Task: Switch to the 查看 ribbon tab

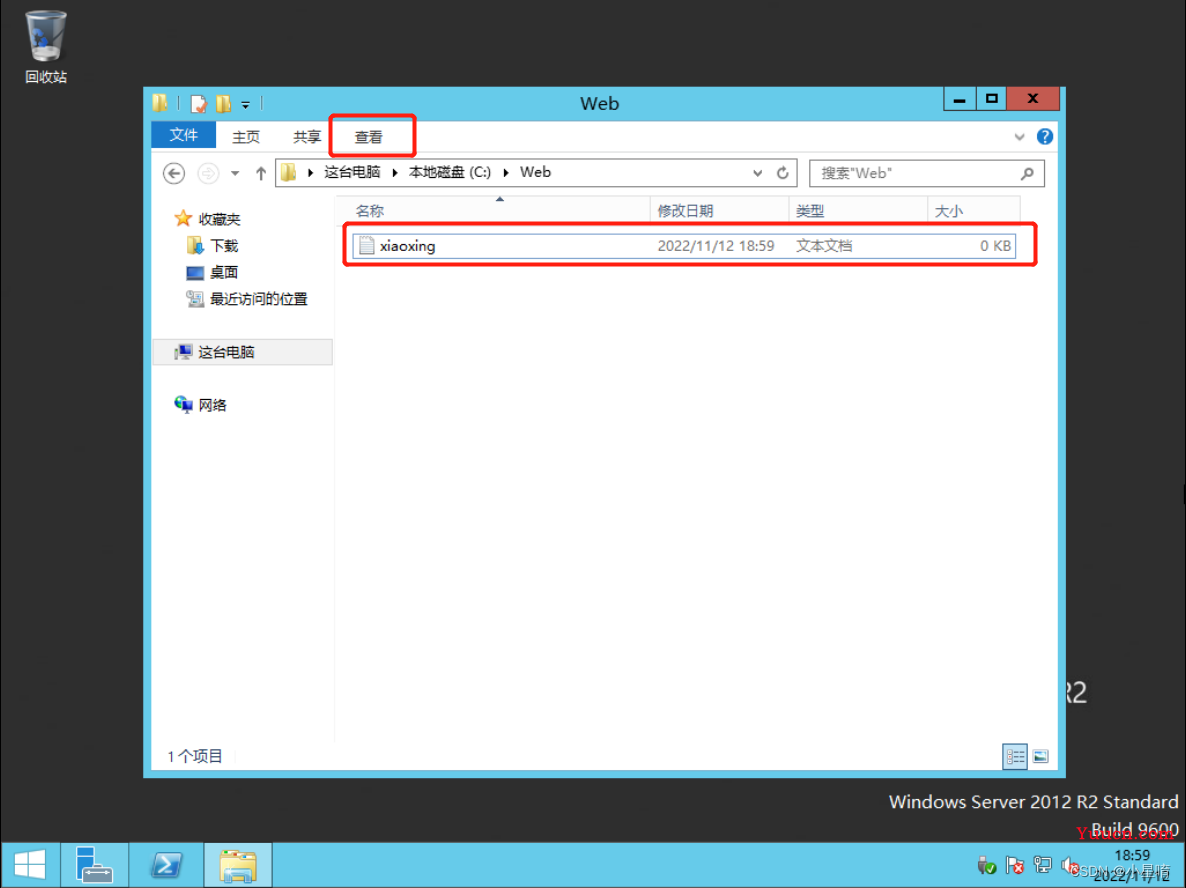Action: point(369,137)
